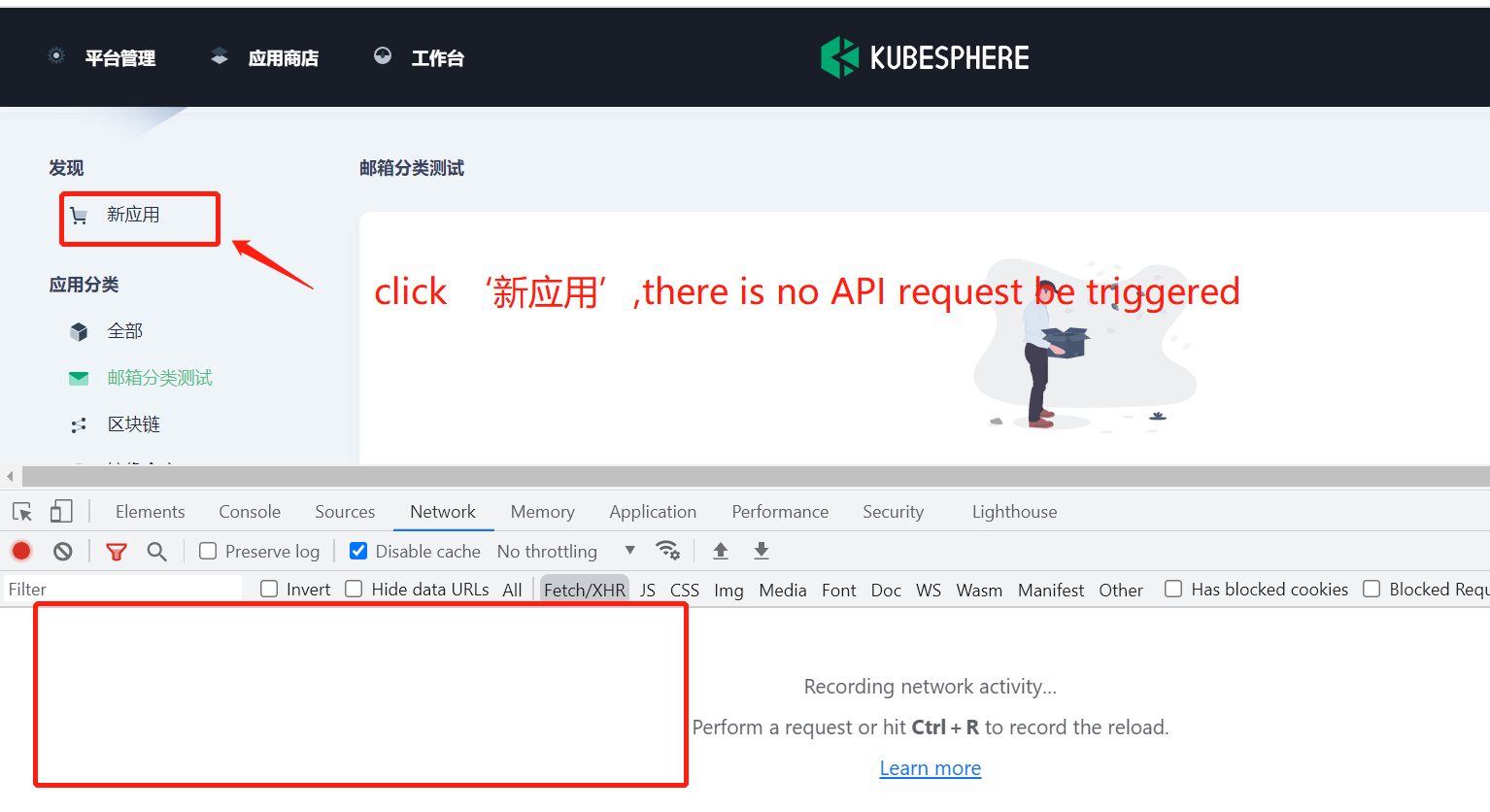Open the network requests filter

tap(116, 551)
